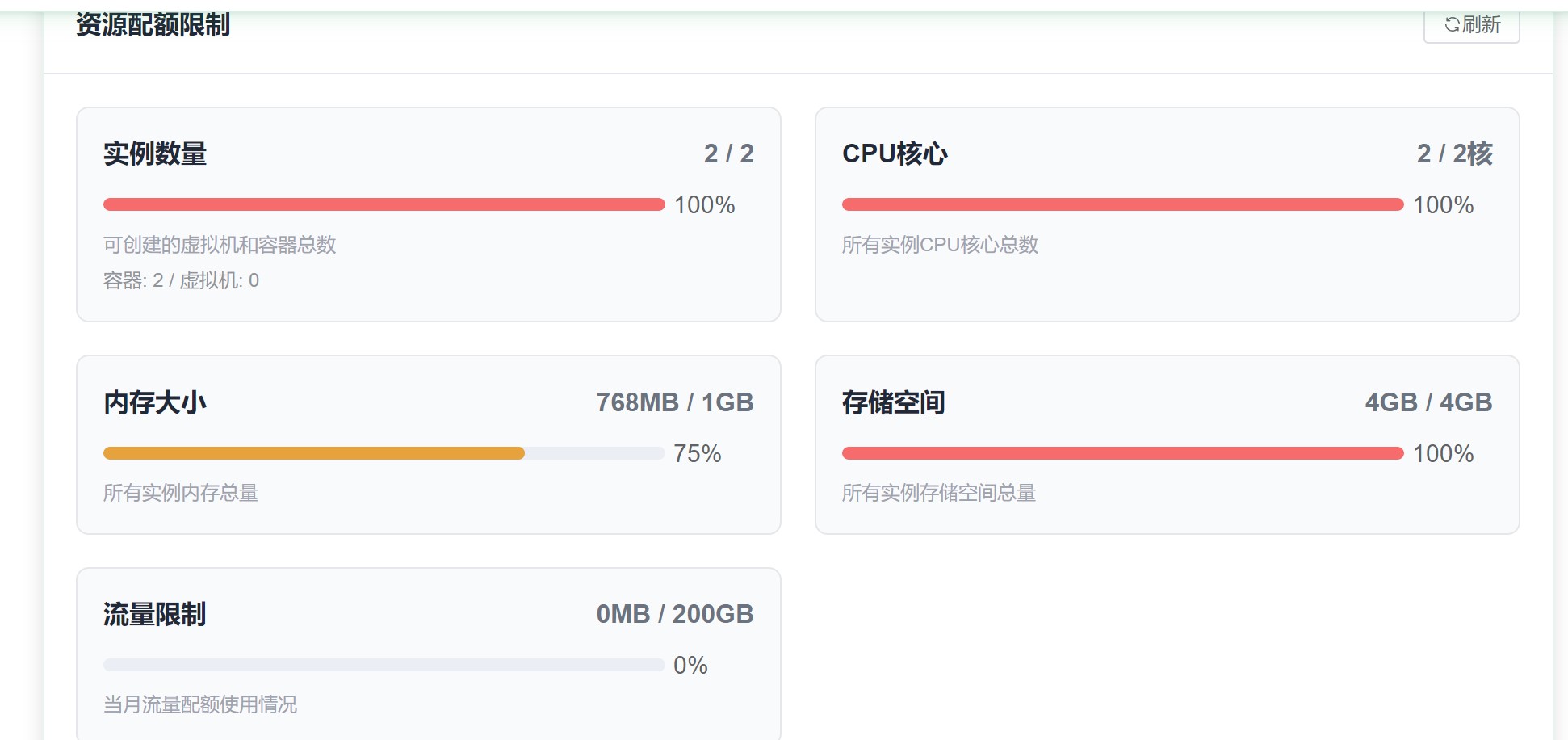Click the 75% memory usage percentage
The width and height of the screenshot is (1568, 740).
pyautogui.click(x=697, y=453)
